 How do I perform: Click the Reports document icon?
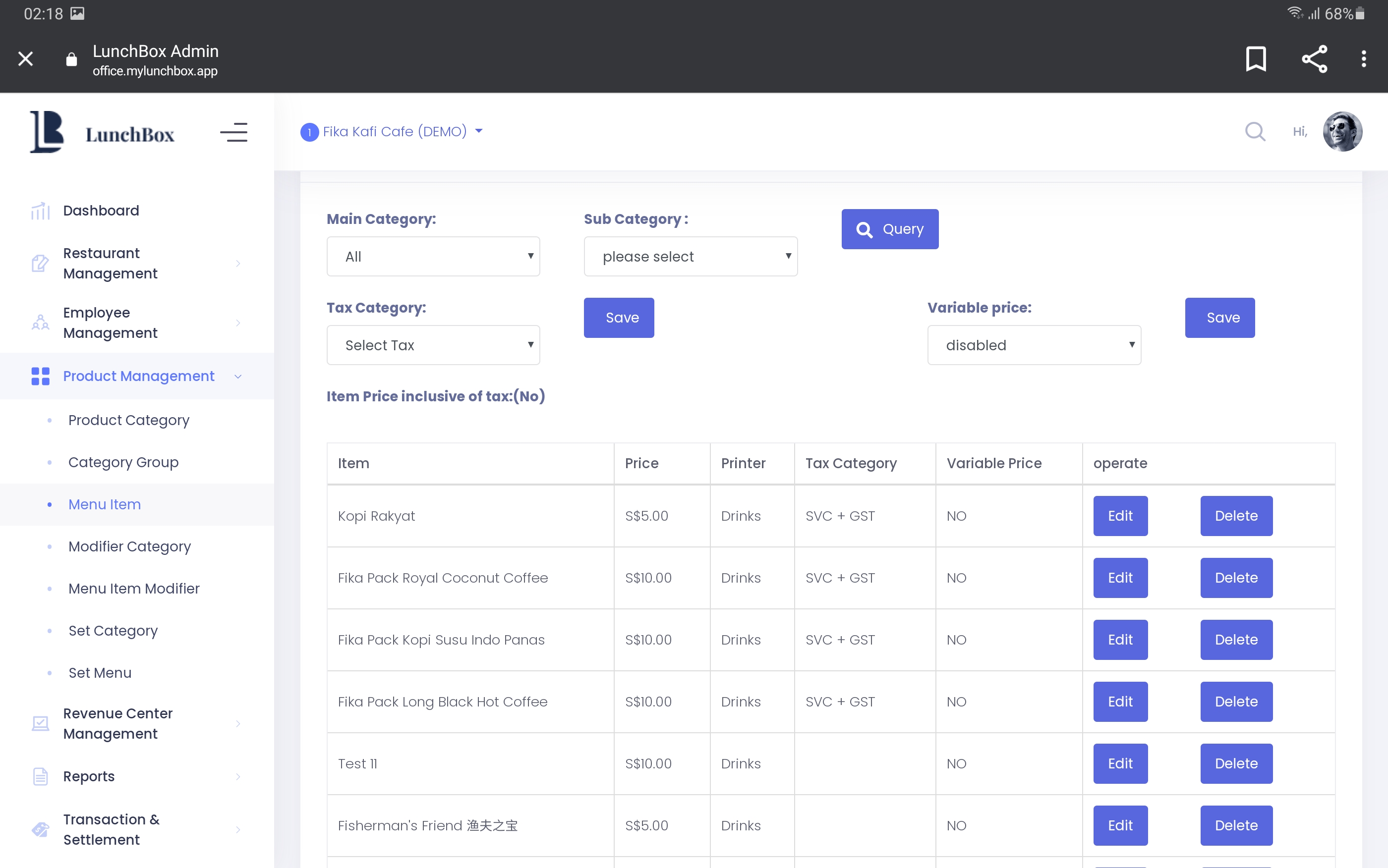pyautogui.click(x=40, y=776)
